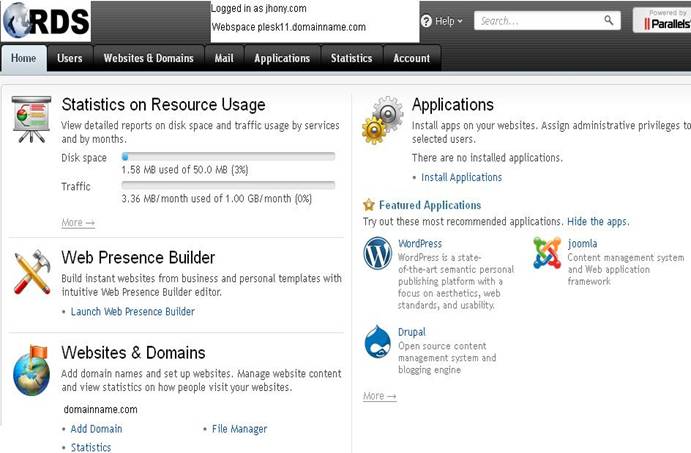Click the Websites & Domains section heading
691x453 pixels.
(133, 353)
